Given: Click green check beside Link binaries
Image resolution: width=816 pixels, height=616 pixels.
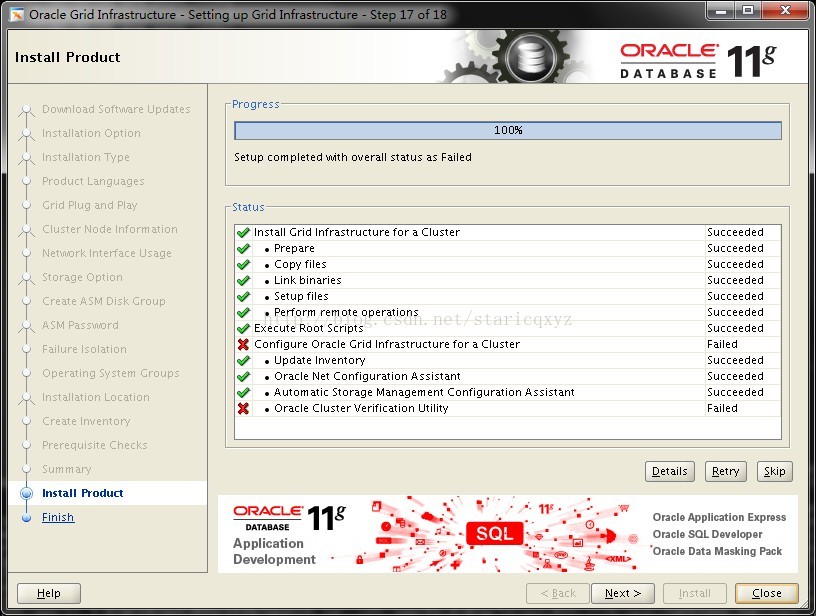Looking at the screenshot, I should click(x=243, y=280).
